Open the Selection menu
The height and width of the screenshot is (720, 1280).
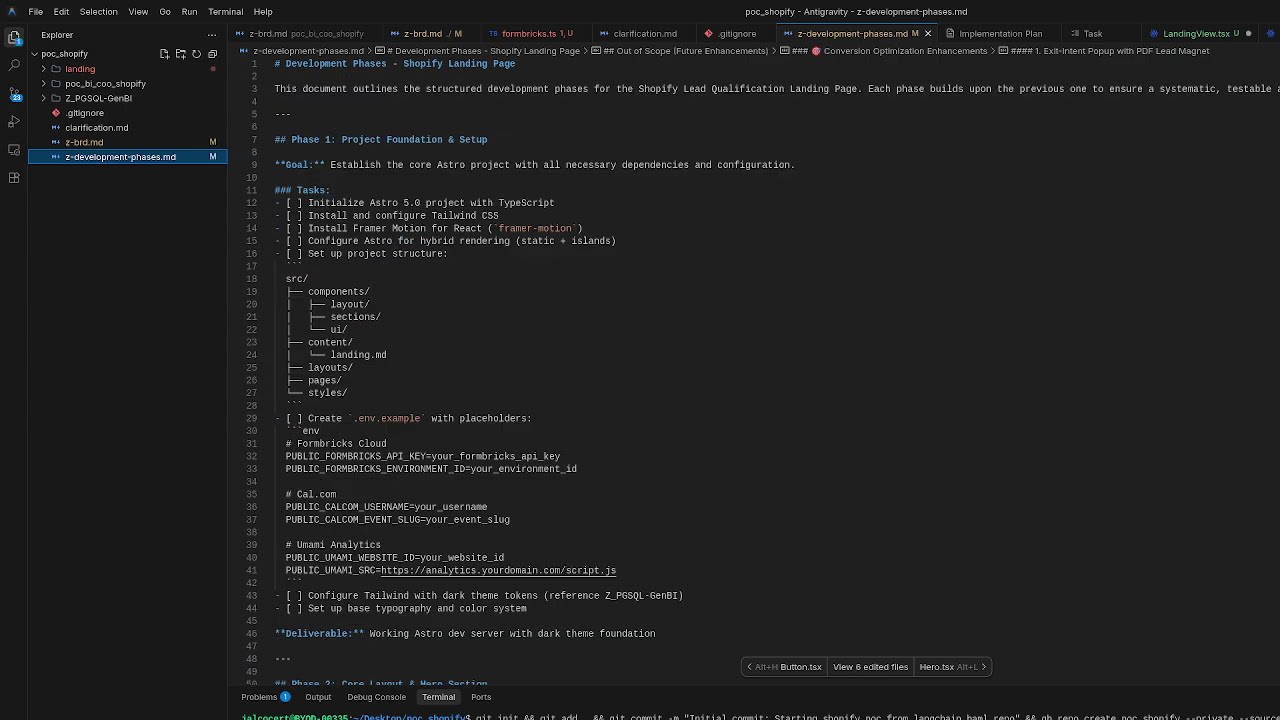(98, 12)
